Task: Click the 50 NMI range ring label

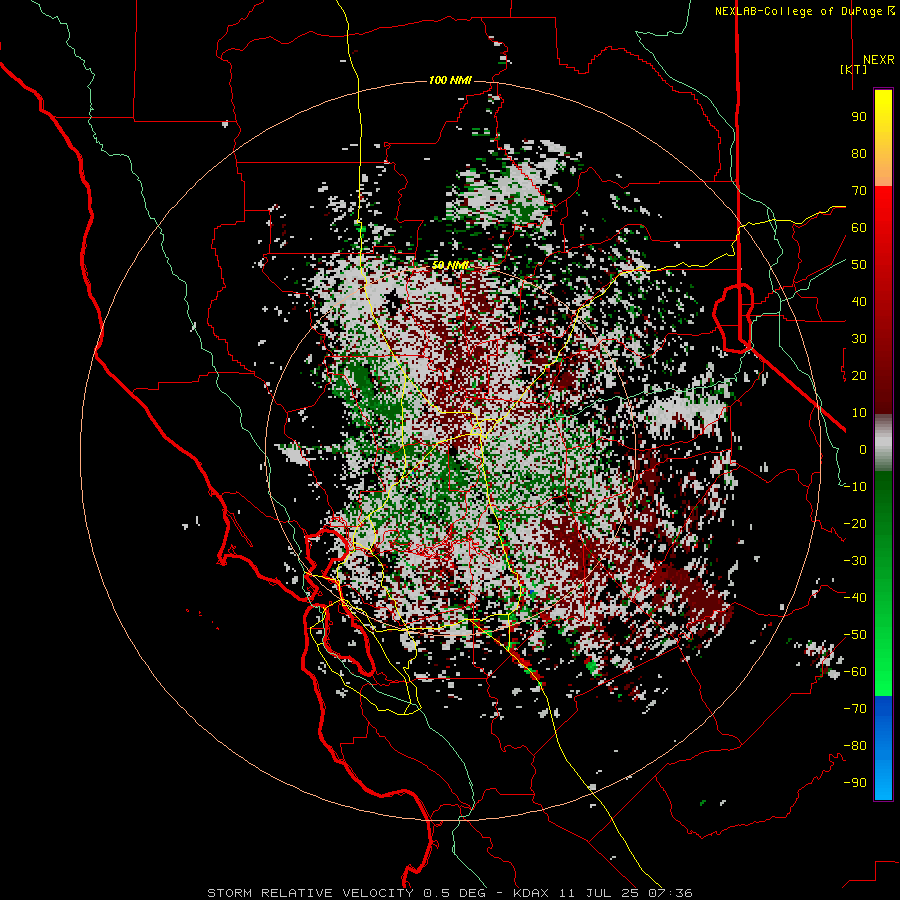Action: [450, 265]
